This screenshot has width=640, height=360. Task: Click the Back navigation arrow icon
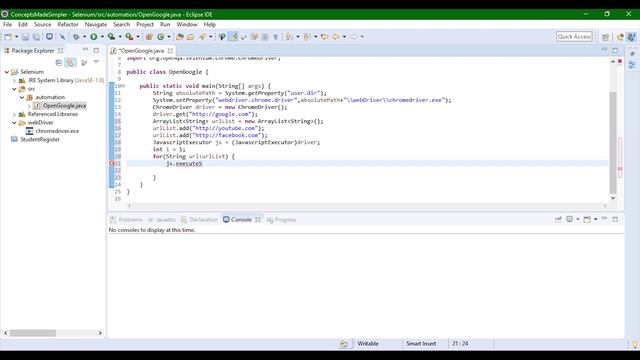336,37
